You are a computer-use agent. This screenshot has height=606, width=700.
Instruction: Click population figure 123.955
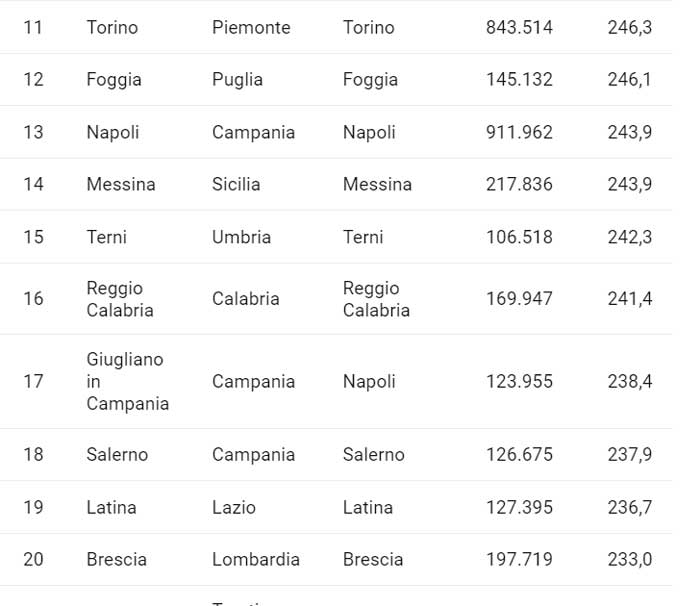pyautogui.click(x=519, y=381)
